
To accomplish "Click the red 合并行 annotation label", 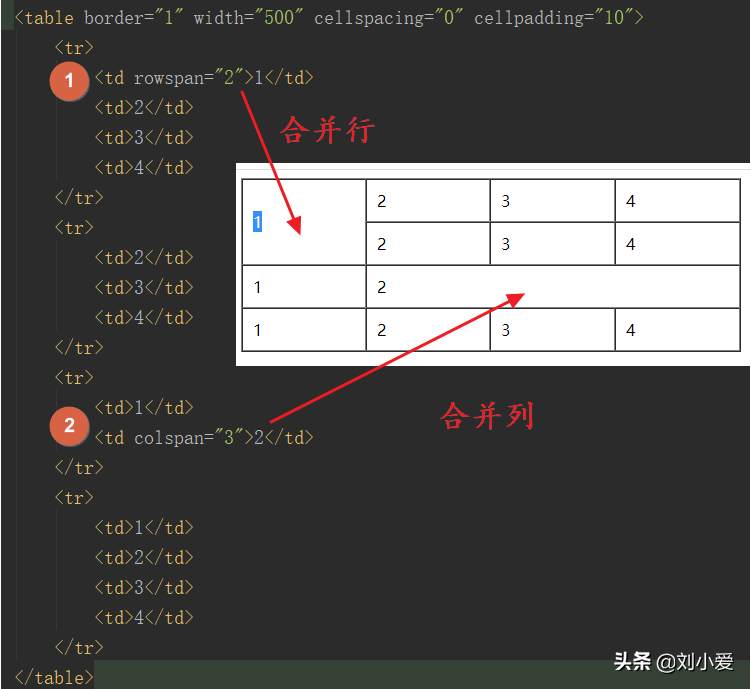I will (326, 130).
